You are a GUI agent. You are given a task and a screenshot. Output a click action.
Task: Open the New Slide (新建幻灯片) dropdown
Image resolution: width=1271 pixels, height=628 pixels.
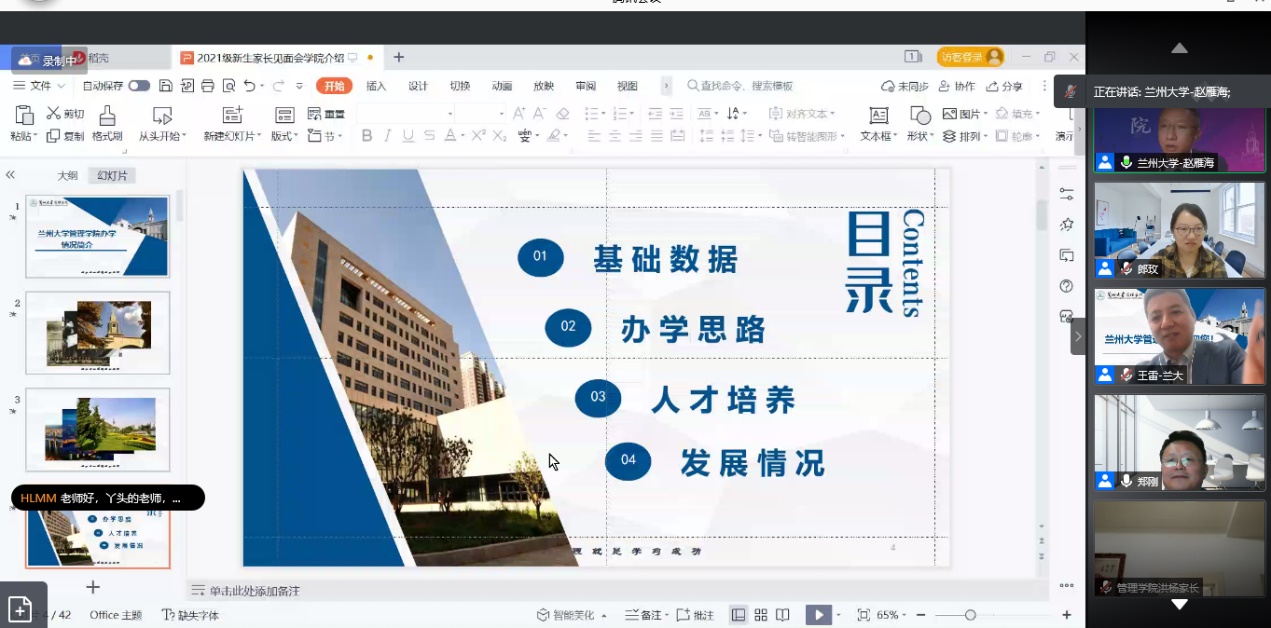(232, 136)
